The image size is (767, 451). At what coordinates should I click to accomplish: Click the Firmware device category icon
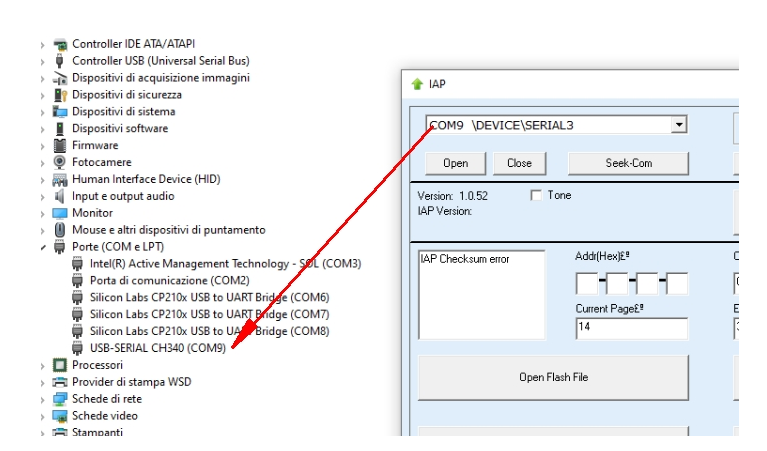60,145
